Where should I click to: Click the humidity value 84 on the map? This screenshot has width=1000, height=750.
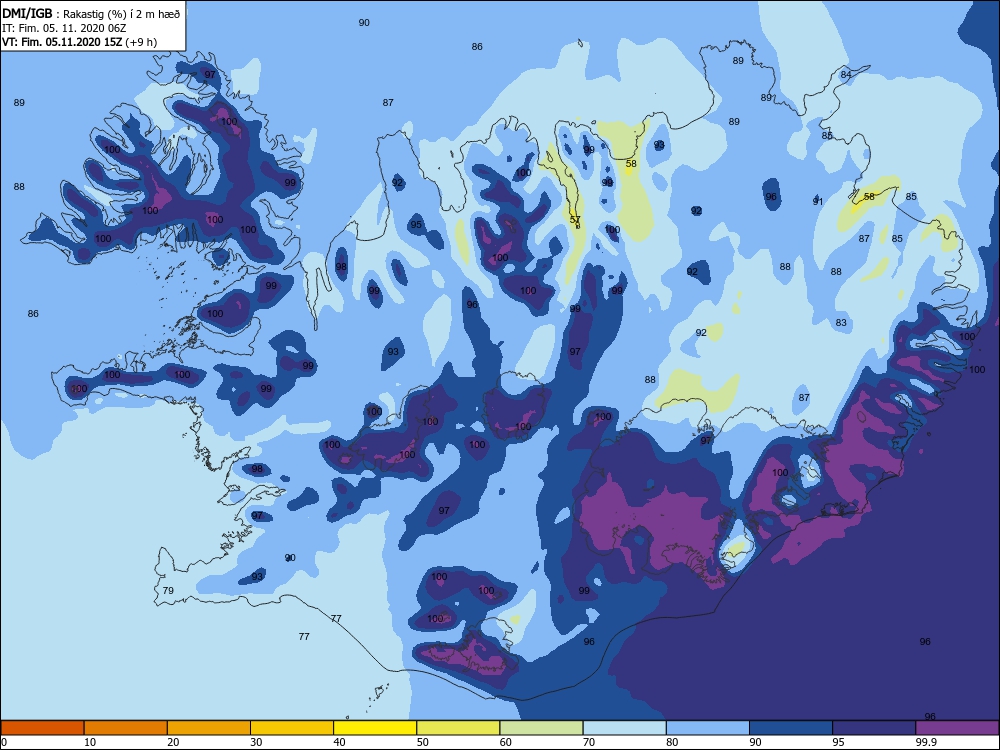pyautogui.click(x=846, y=75)
